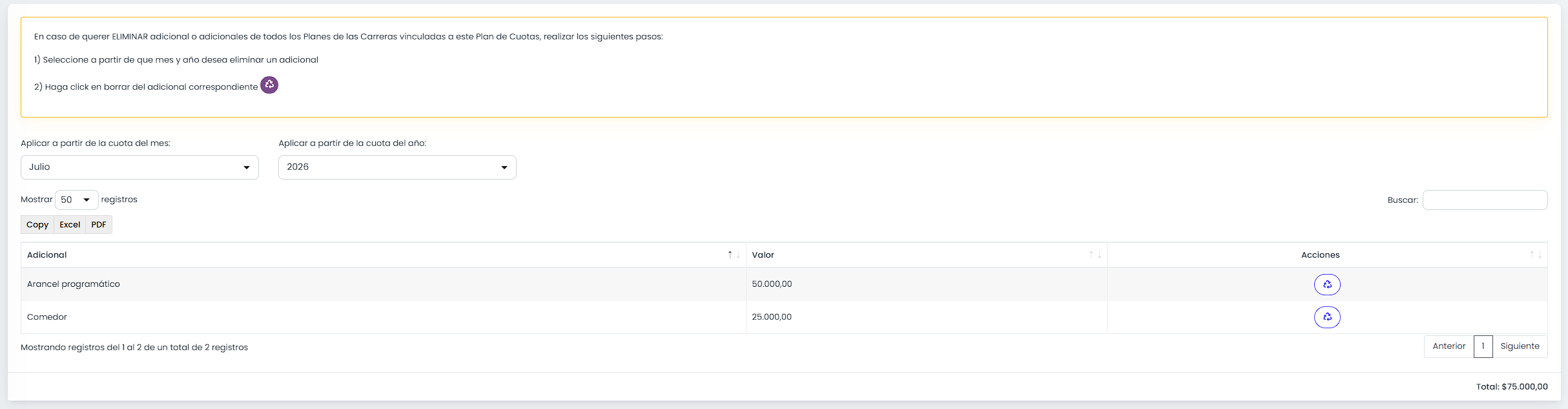Click delete icon for Arancel programático
Viewport: 1568px width, 409px height.
click(1327, 284)
